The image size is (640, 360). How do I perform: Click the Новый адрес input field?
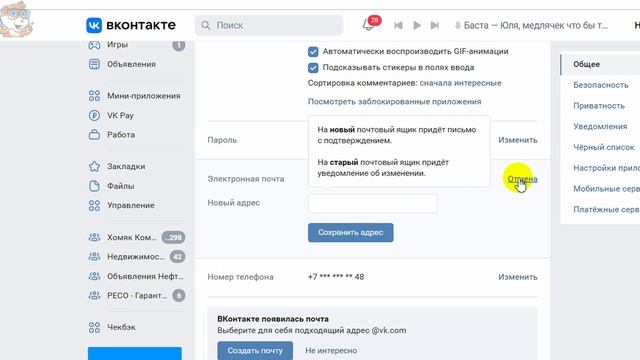click(372, 203)
